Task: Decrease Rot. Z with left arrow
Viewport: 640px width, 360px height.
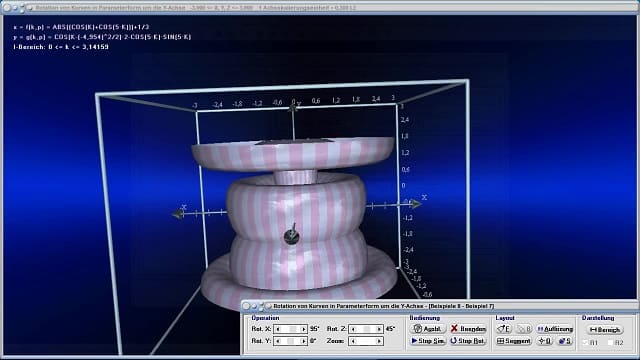Action: [353, 329]
